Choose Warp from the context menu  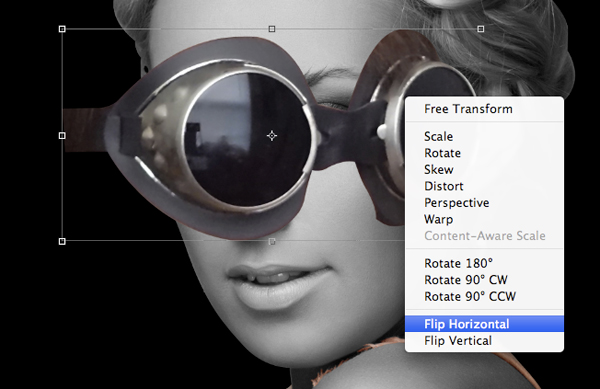click(484, 219)
